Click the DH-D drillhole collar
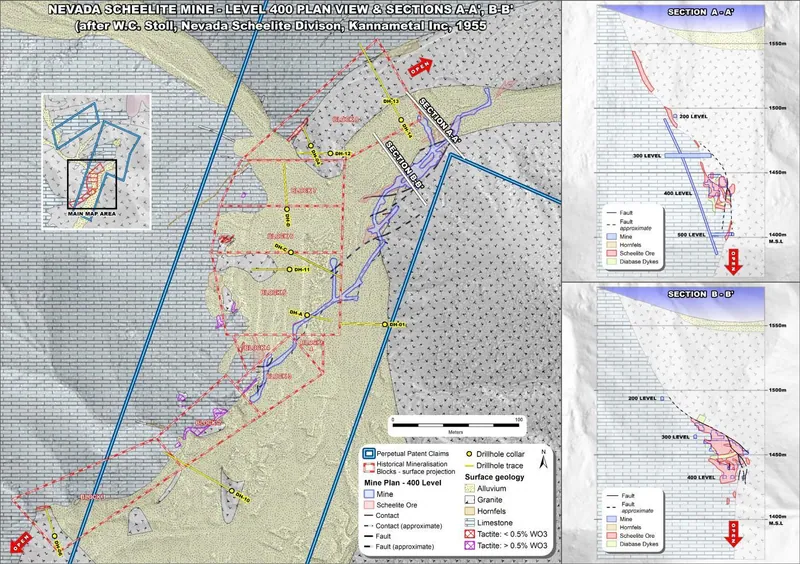The height and width of the screenshot is (564, 800). [287, 209]
